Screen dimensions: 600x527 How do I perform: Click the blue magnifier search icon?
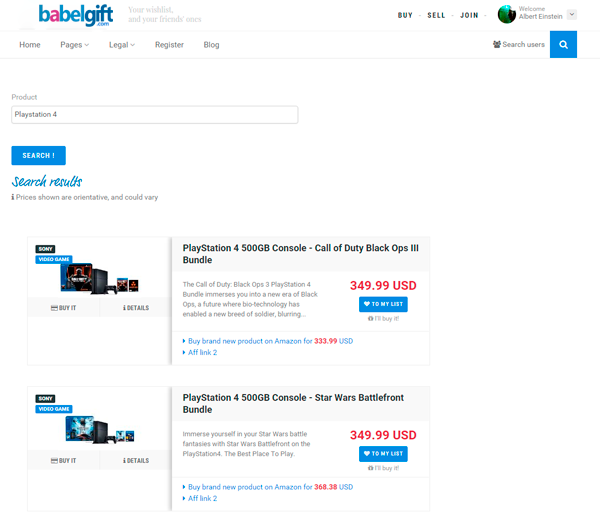[x=563, y=44]
